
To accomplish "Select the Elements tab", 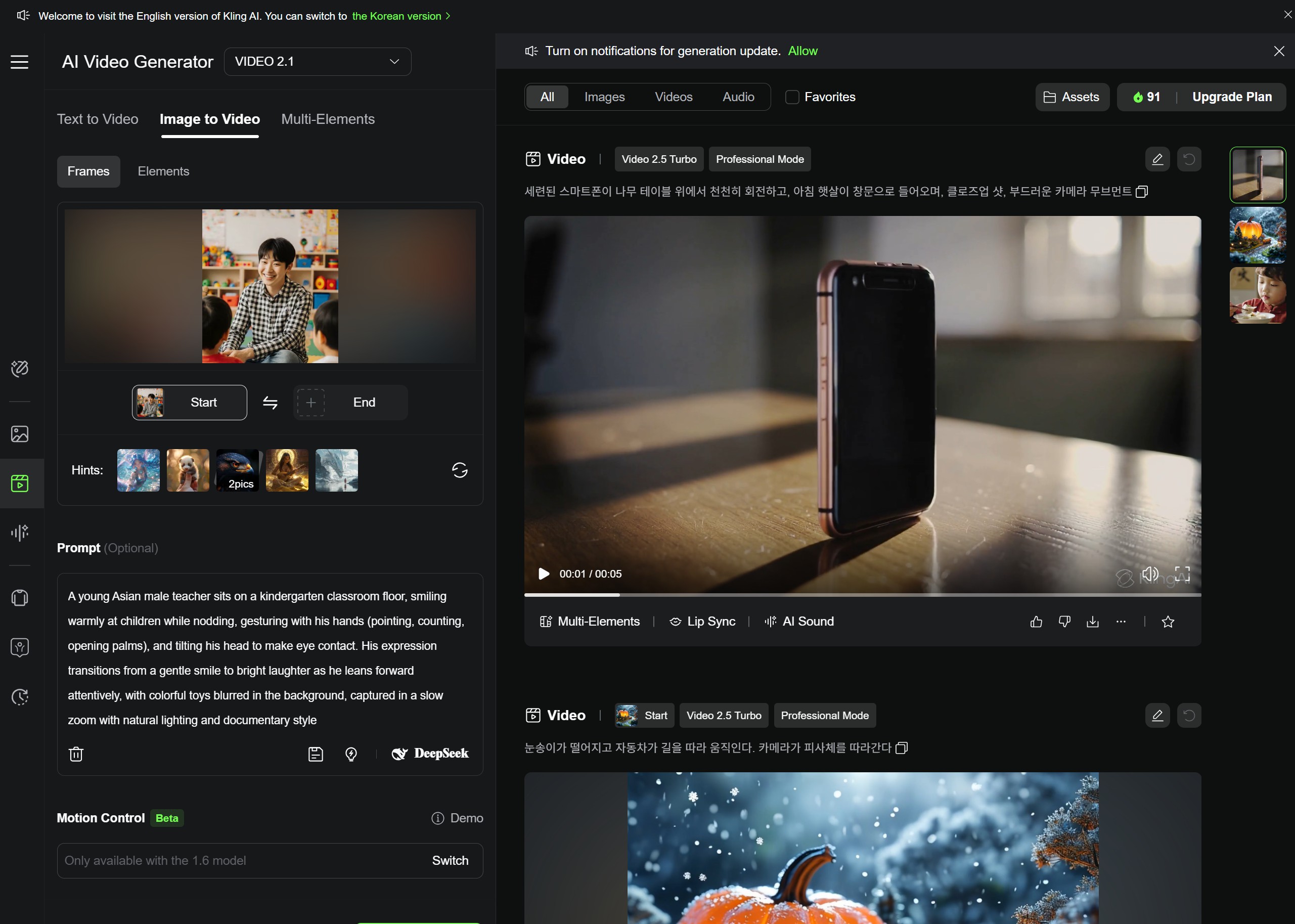I will click(x=163, y=171).
